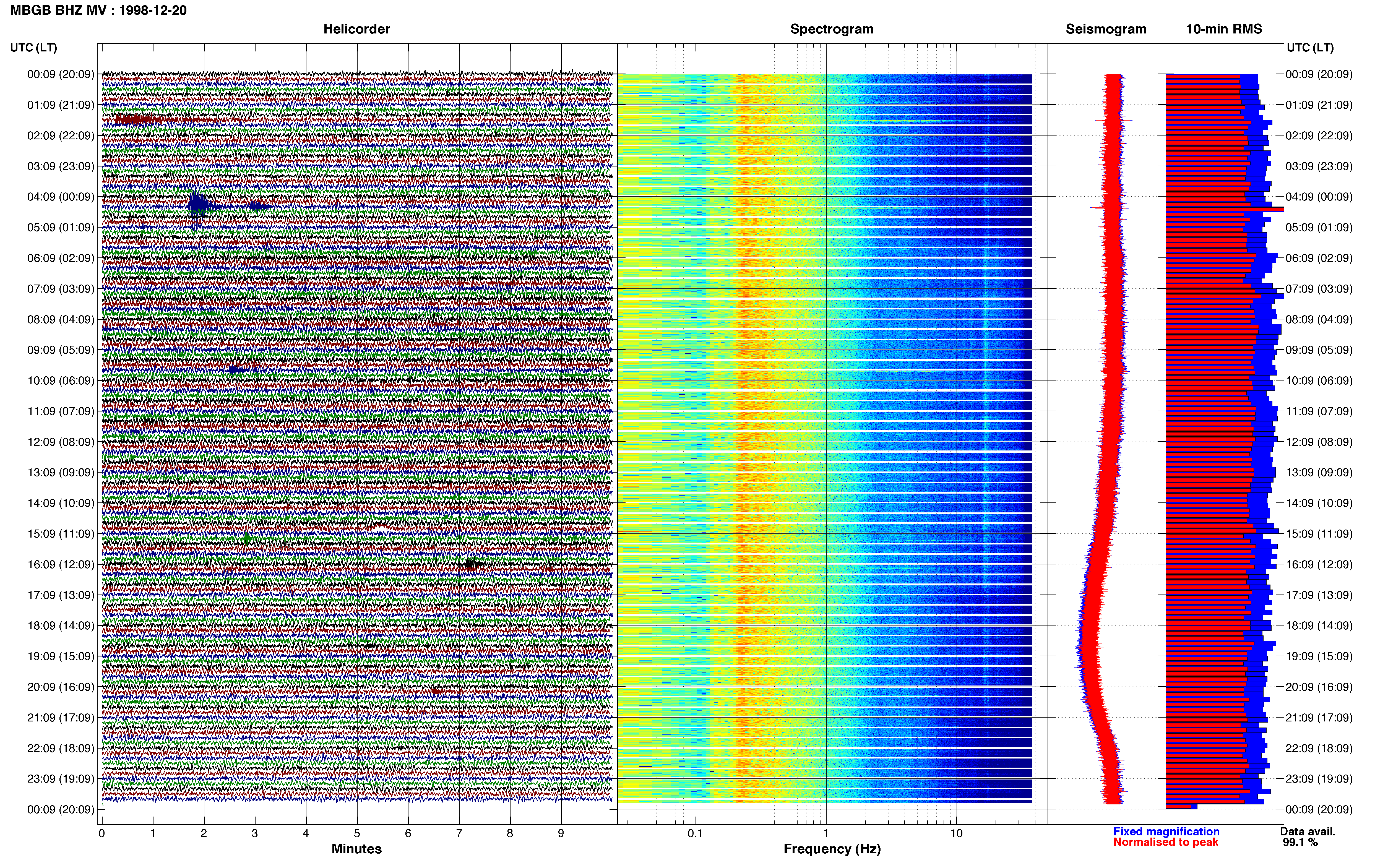This screenshot has width=1388, height=868.
Task: Select the 'Spectrogram' panel heading
Action: [832, 29]
